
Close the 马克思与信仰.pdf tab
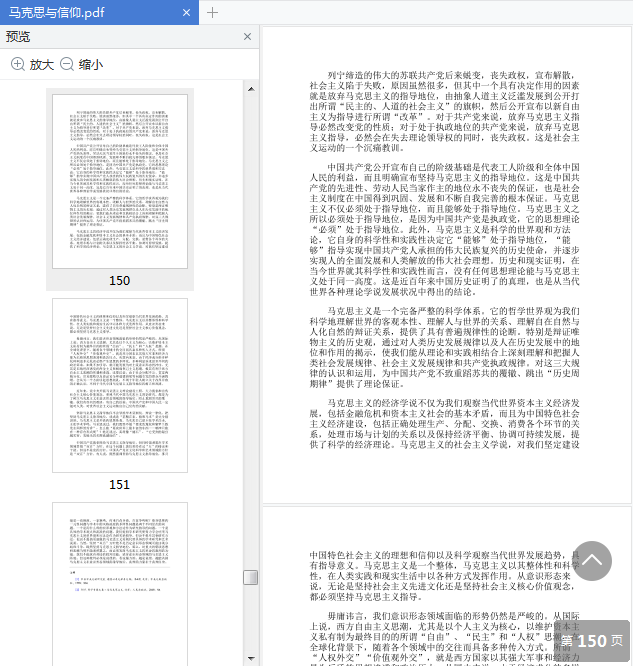click(186, 13)
